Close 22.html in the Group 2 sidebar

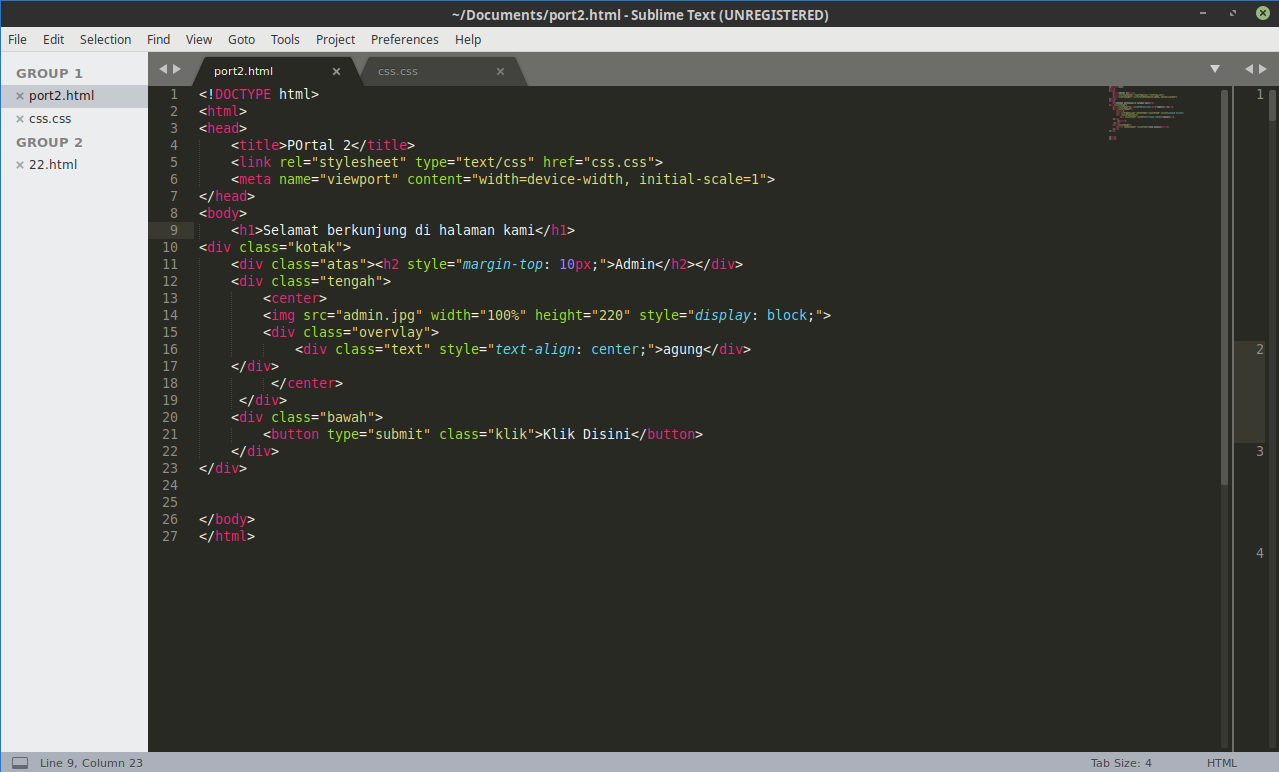point(20,165)
